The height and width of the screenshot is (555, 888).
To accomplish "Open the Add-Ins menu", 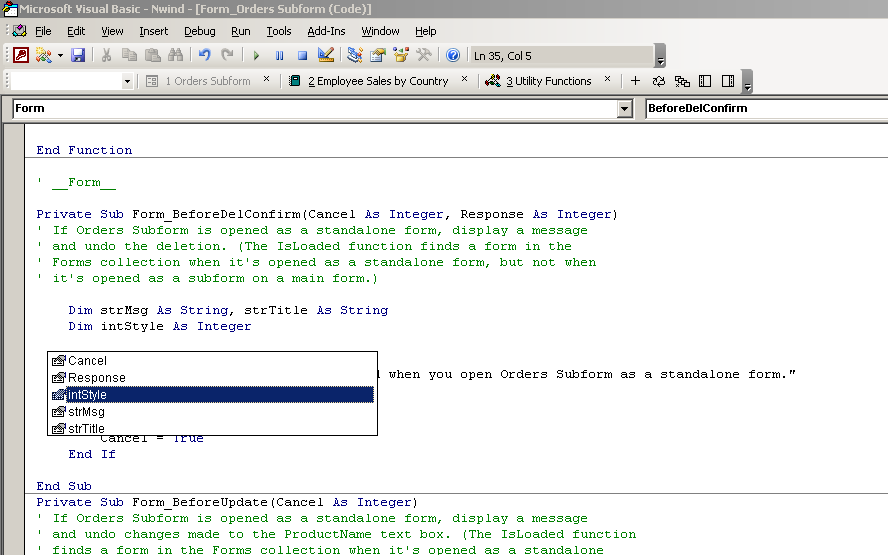I will pyautogui.click(x=326, y=31).
